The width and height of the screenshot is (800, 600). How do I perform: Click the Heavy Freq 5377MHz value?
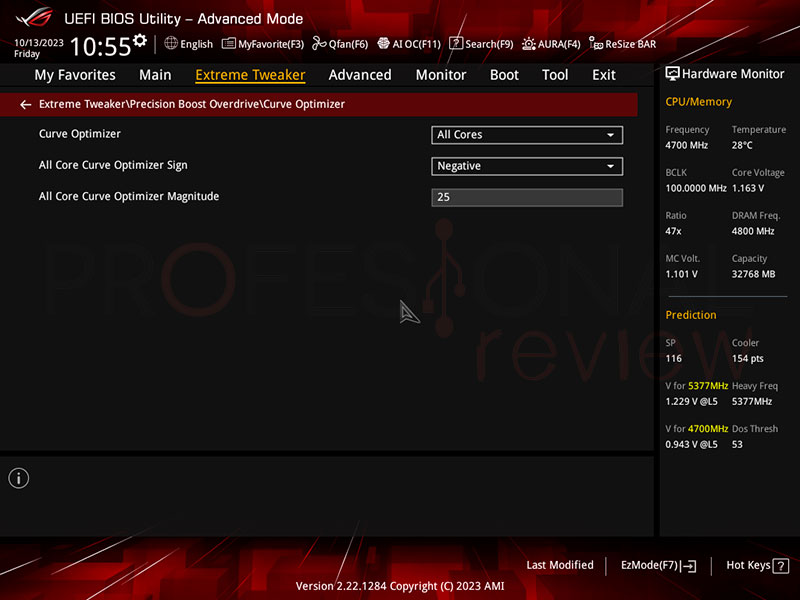[752, 402]
